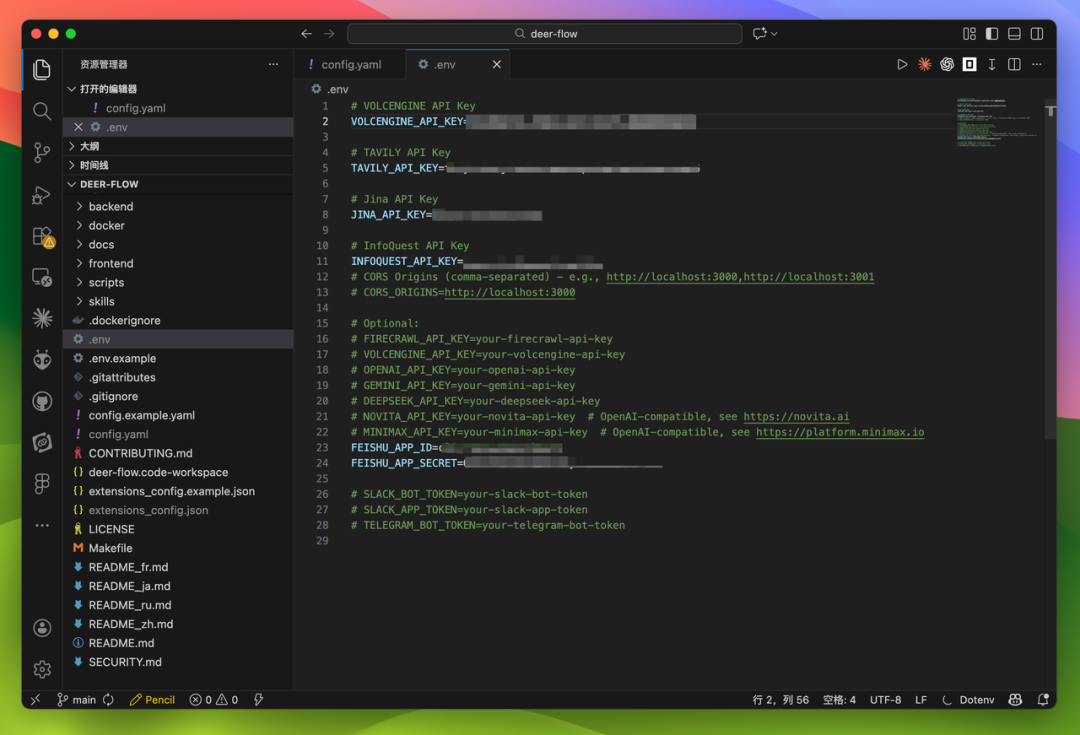This screenshot has height=735, width=1080.
Task: Open the Manage settings gear icon
Action: pos(42,669)
